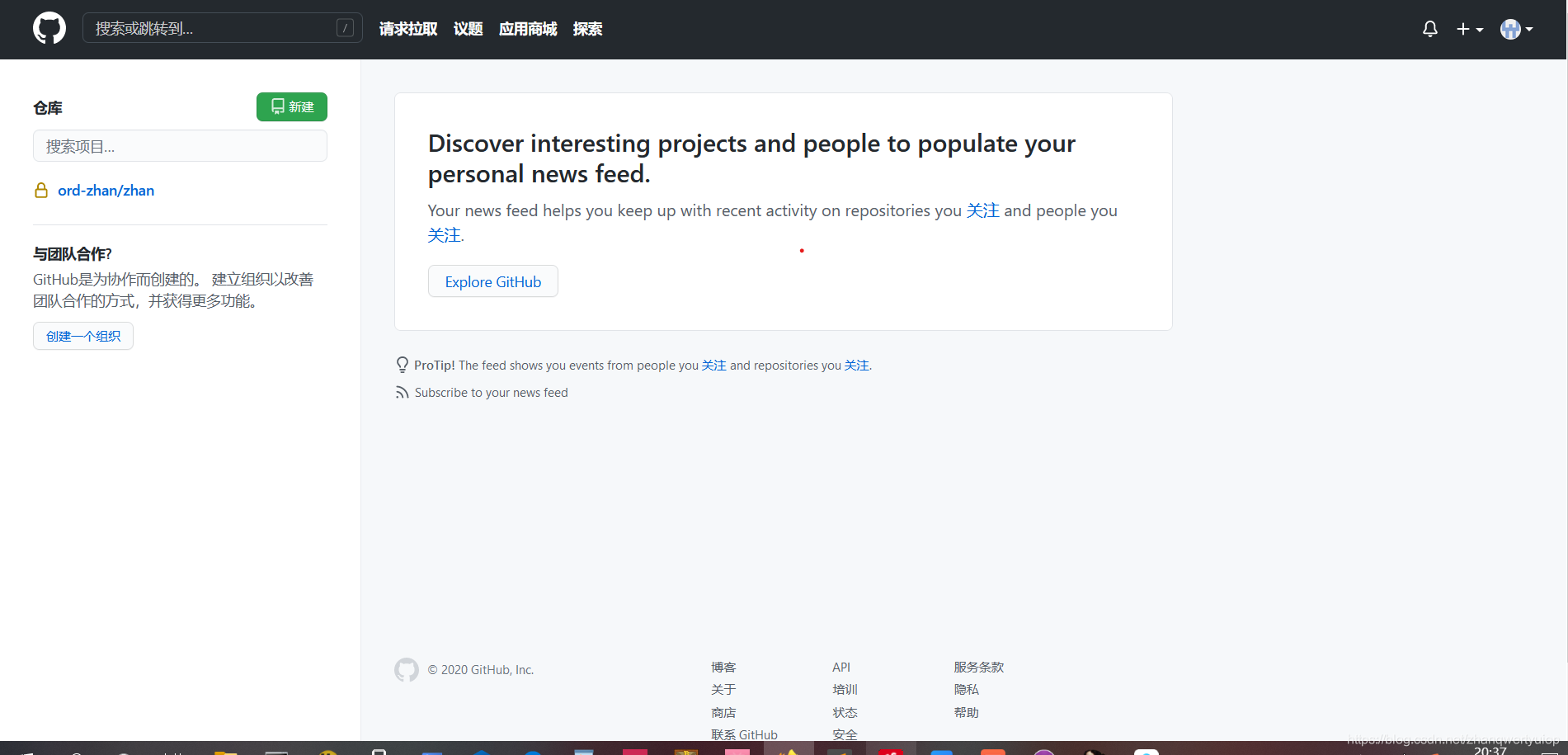Screen dimensions: 1568x755
Task: Click the green 新建 repository button
Action: click(292, 106)
